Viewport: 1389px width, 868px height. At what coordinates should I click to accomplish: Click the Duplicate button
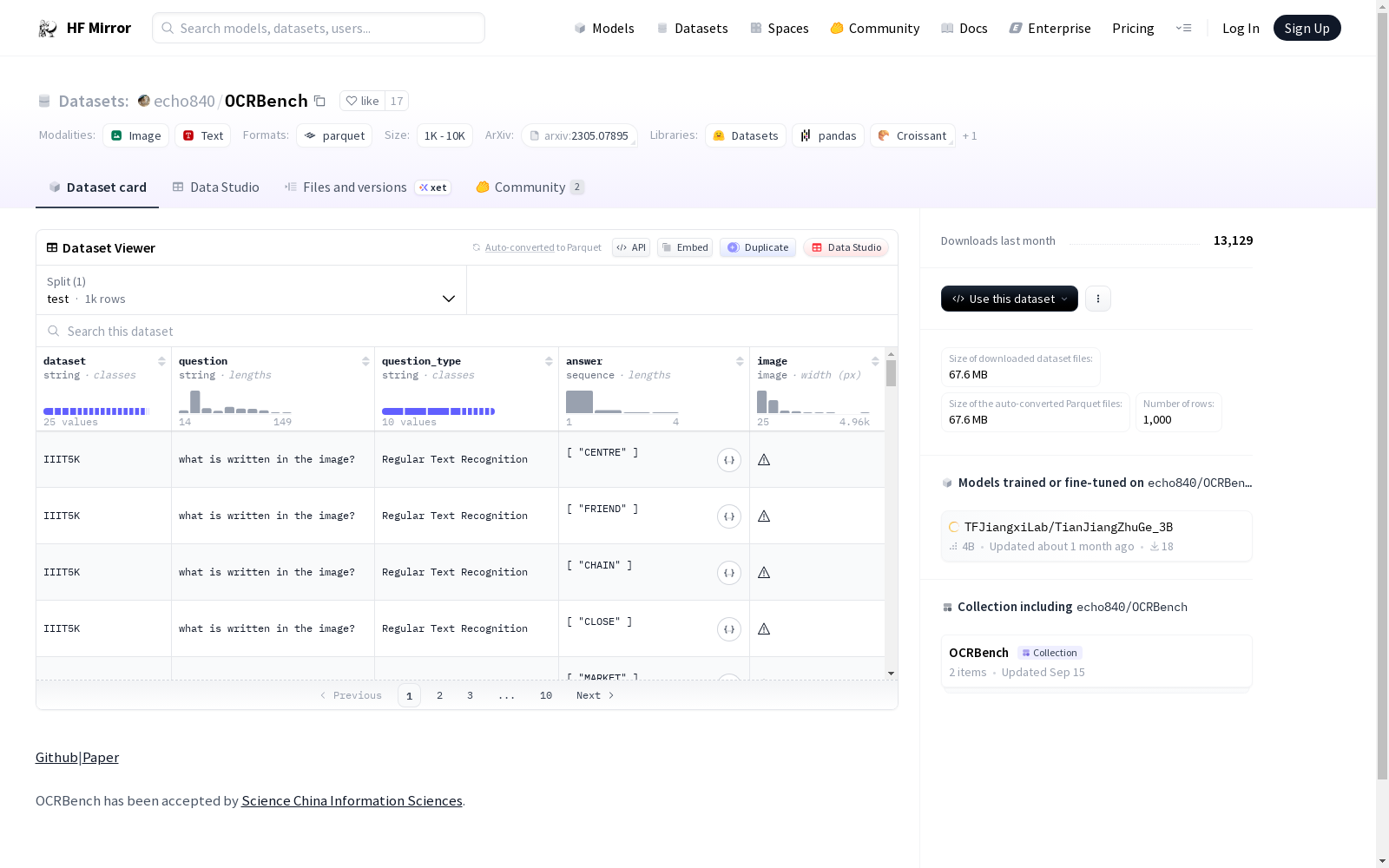pos(758,247)
